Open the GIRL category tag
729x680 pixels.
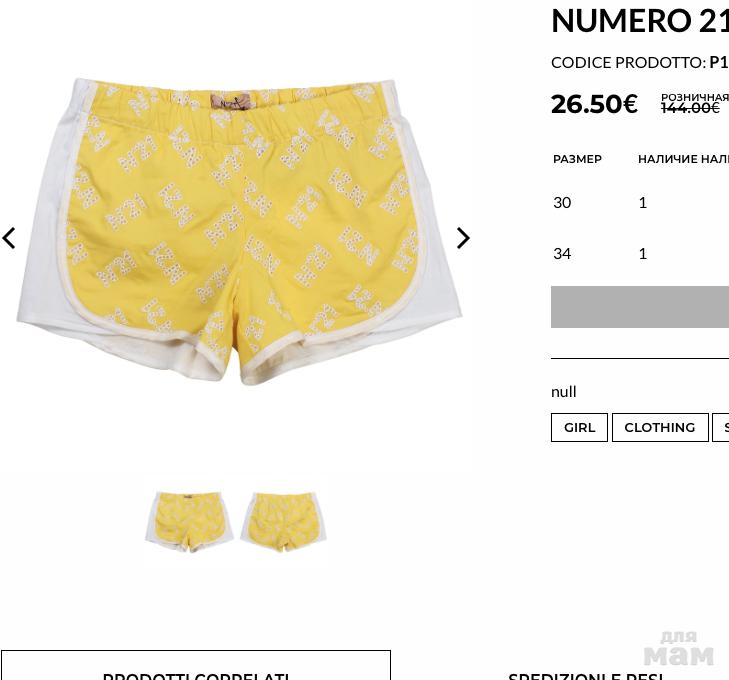pos(579,427)
